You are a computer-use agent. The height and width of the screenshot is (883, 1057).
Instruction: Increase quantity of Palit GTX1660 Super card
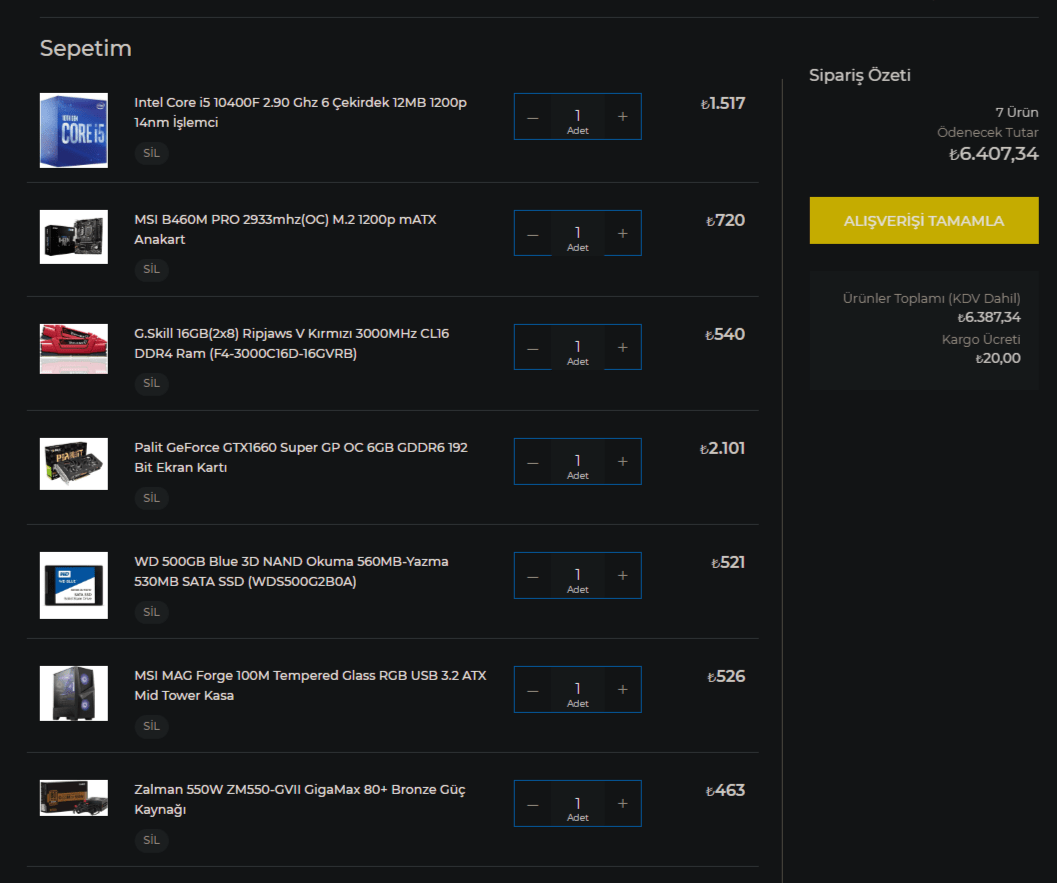click(x=622, y=461)
